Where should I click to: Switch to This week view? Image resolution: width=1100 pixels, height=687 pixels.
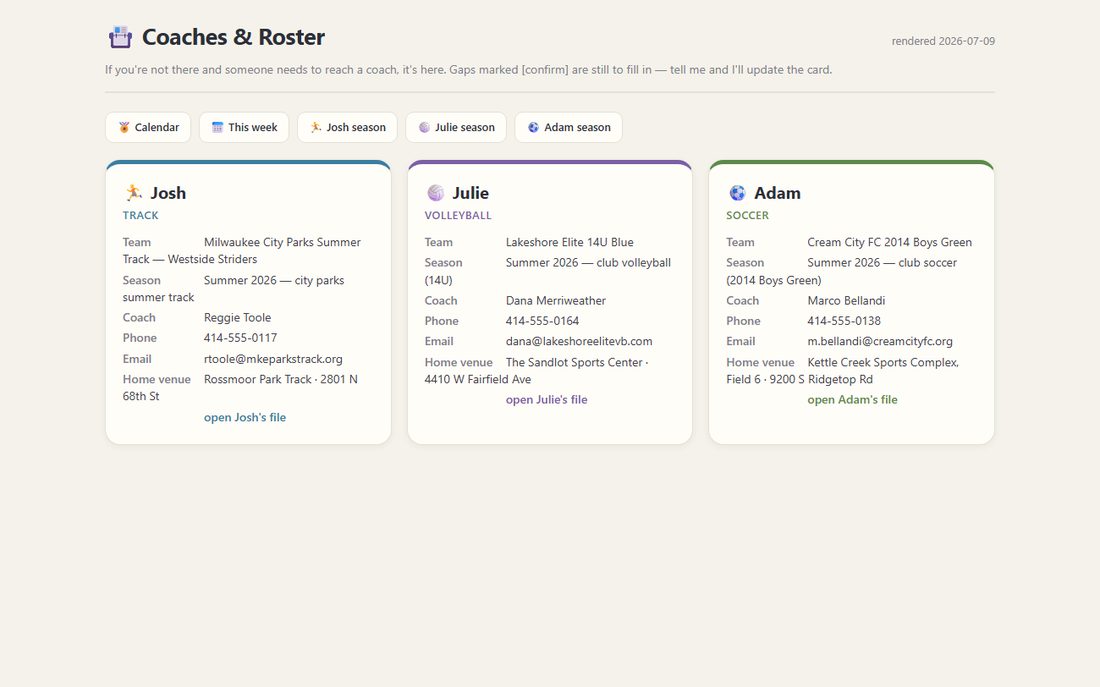coord(244,127)
